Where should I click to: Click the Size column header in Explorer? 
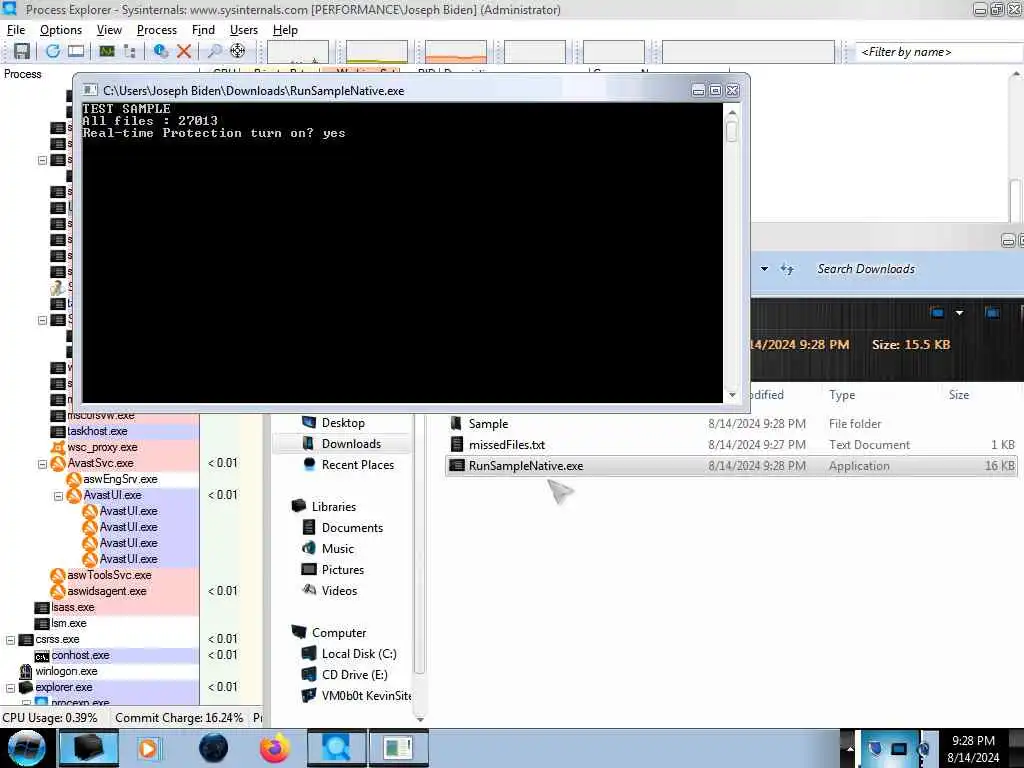pyautogui.click(x=959, y=394)
